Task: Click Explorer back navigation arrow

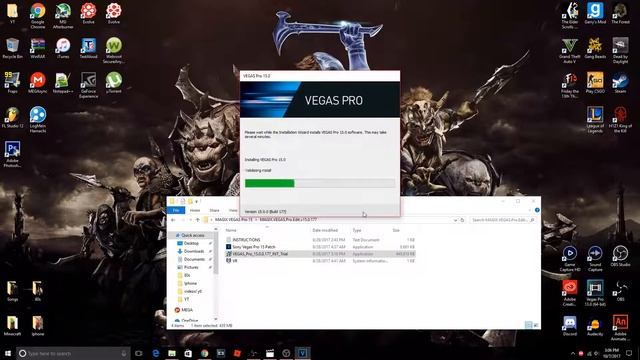Action: 173,220
